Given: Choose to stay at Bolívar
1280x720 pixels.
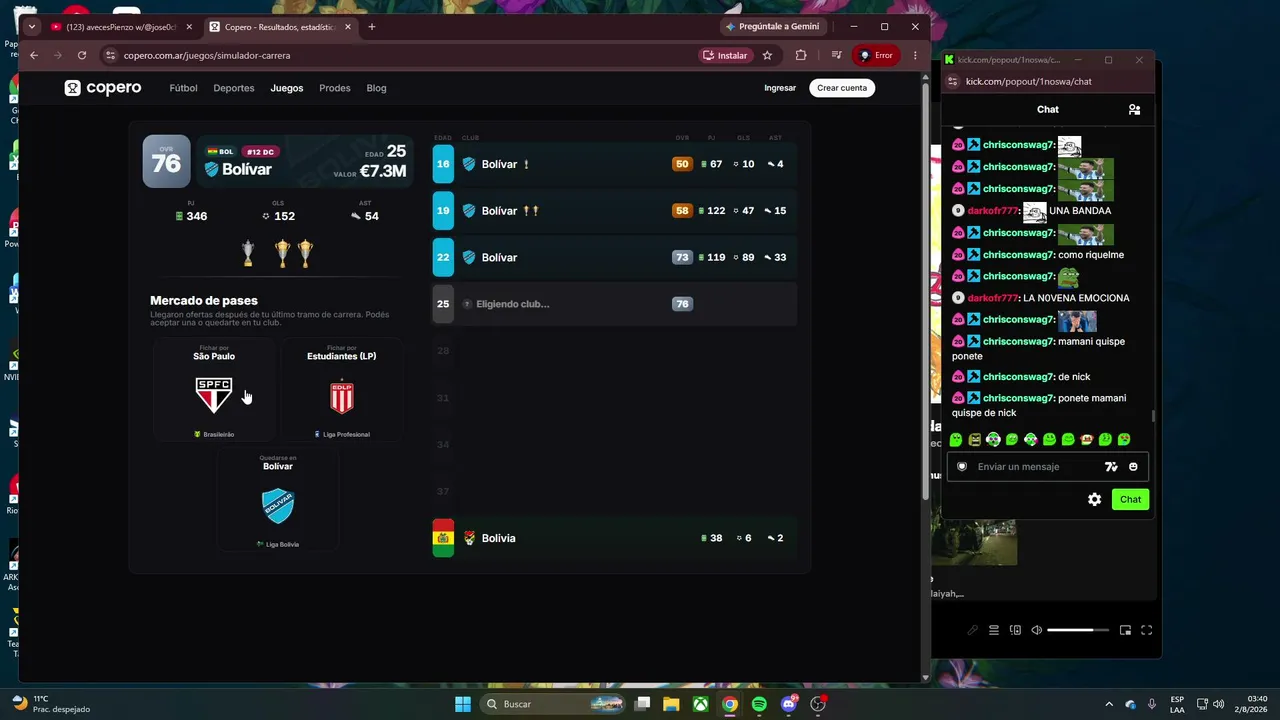Looking at the screenshot, I should (278, 500).
